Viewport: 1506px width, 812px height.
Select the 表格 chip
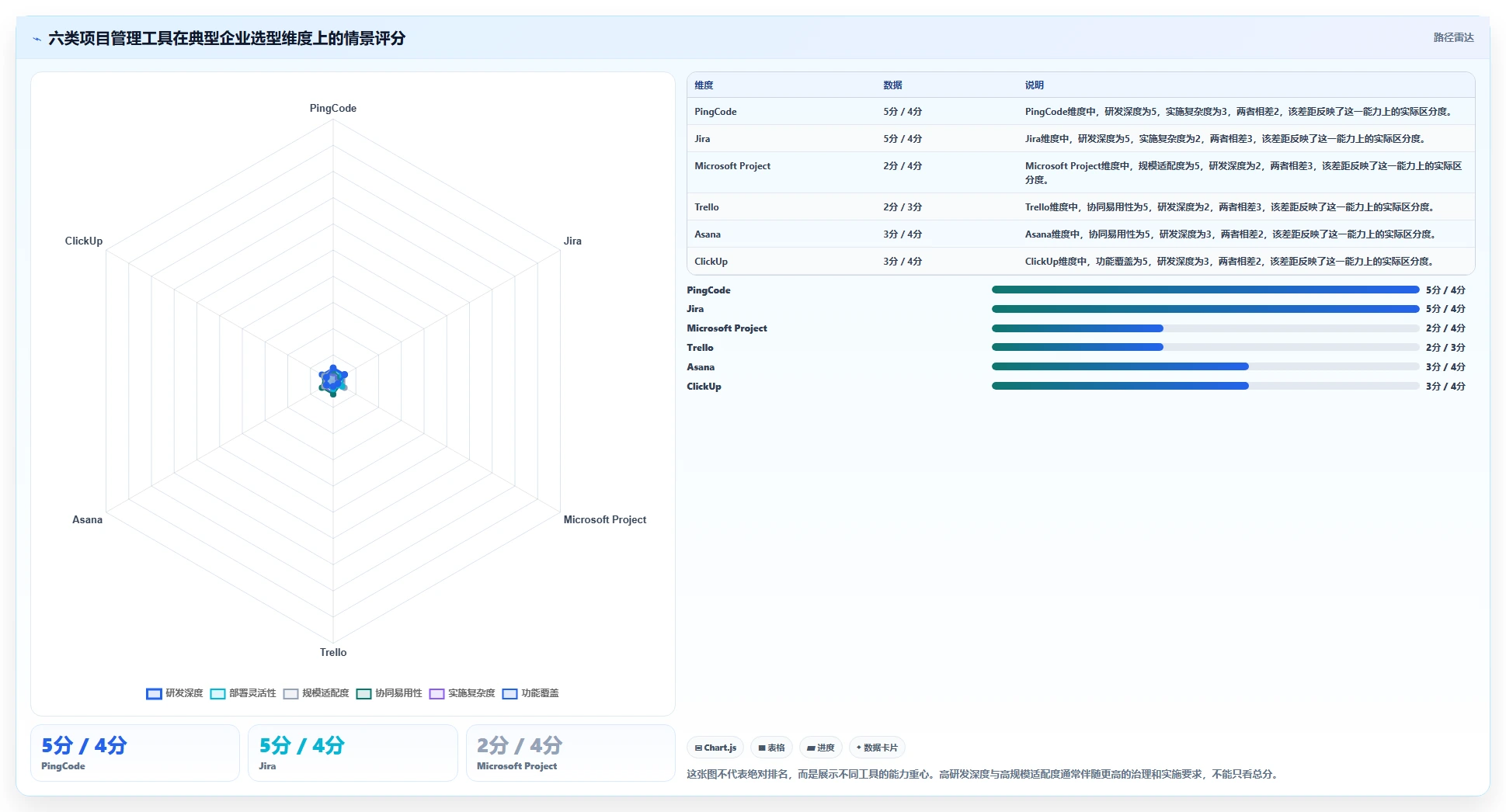(771, 748)
